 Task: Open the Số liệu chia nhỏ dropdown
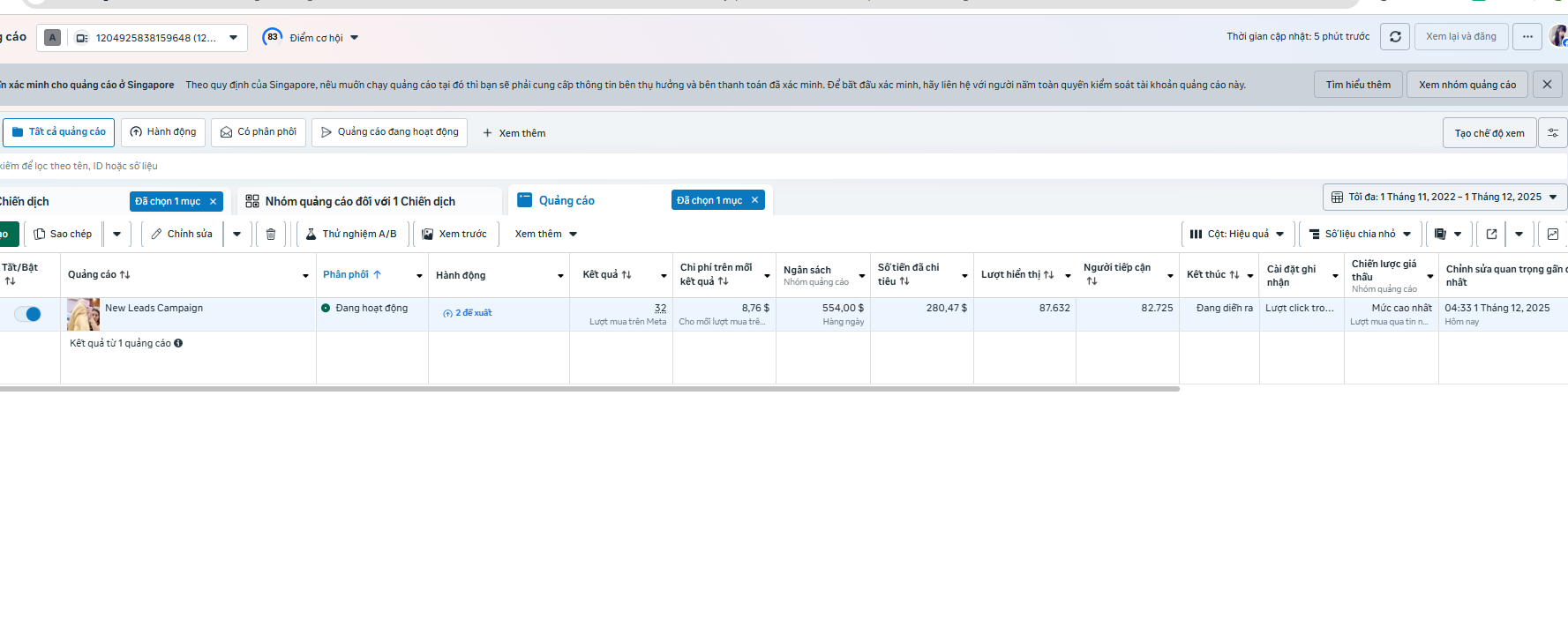1360,234
